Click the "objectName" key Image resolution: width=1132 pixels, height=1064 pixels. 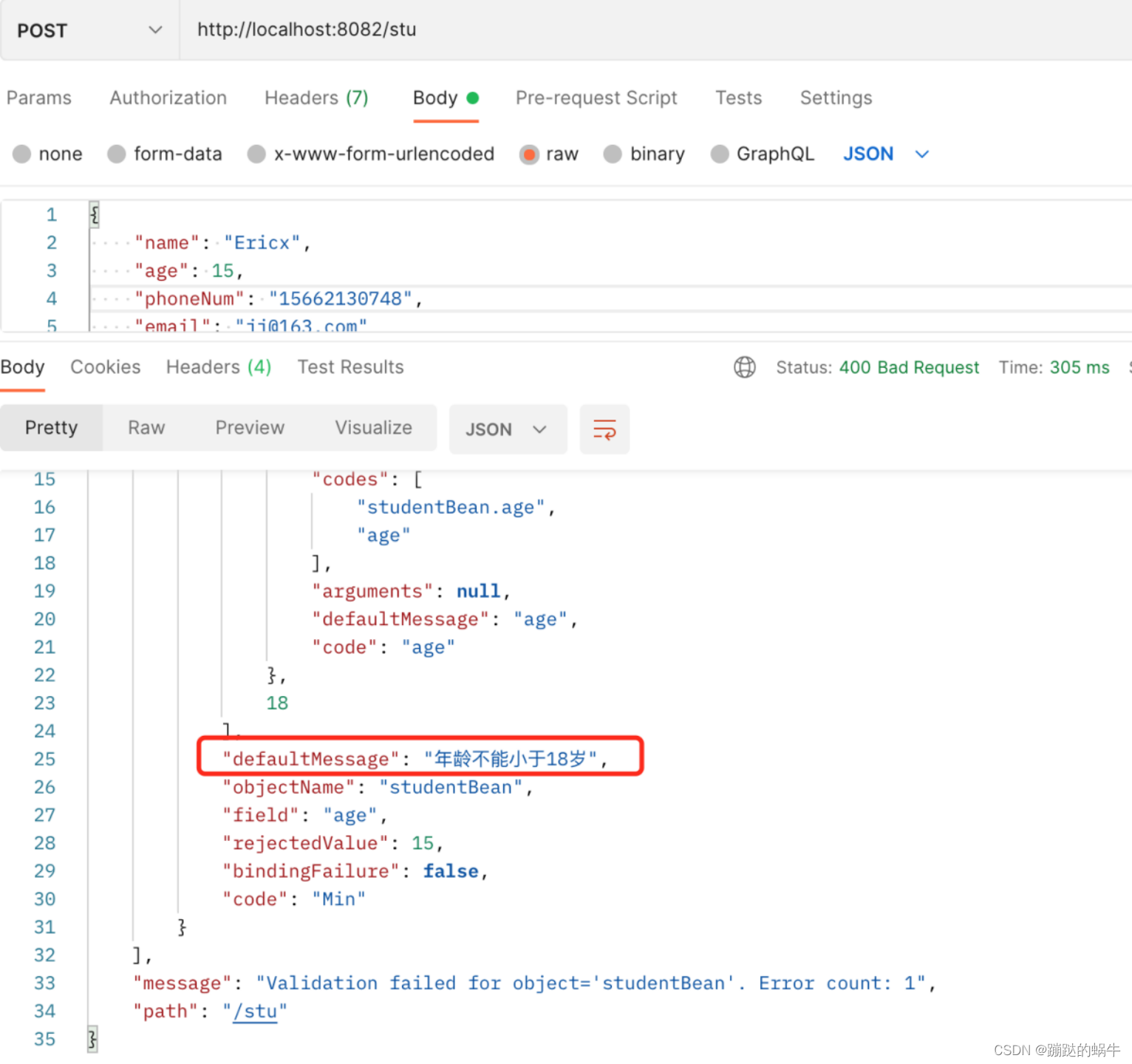click(x=289, y=788)
